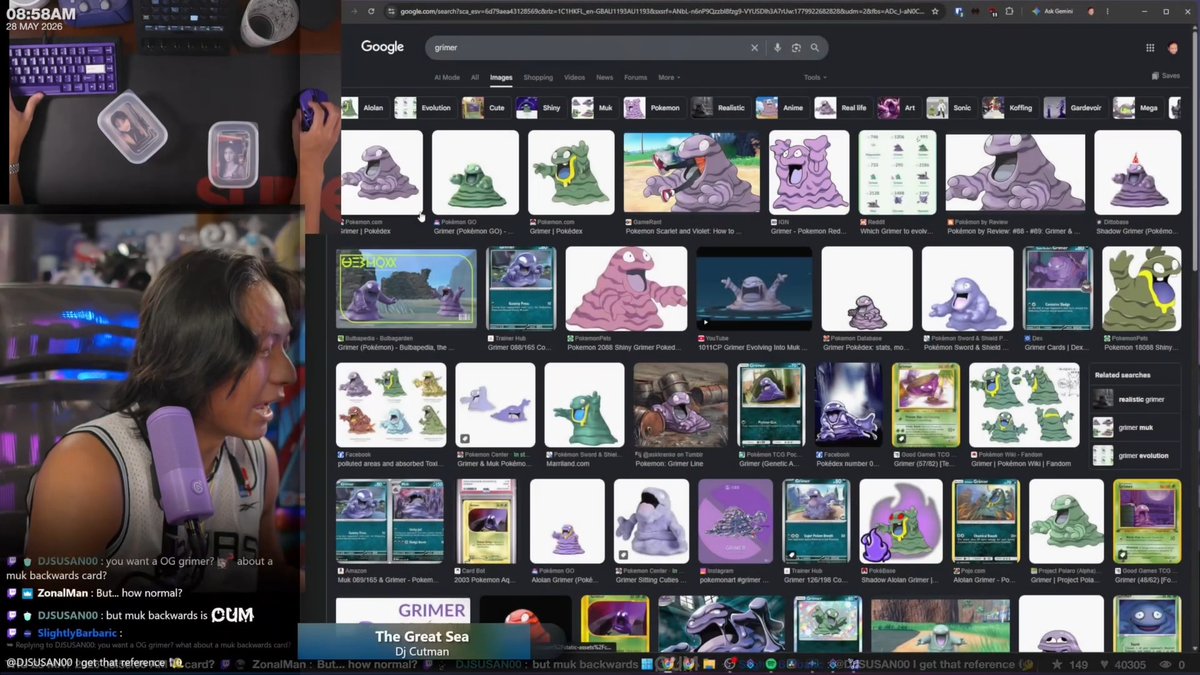1200x675 pixels.
Task: Click The Great Sea now-playing overlay
Action: pyautogui.click(x=421, y=644)
